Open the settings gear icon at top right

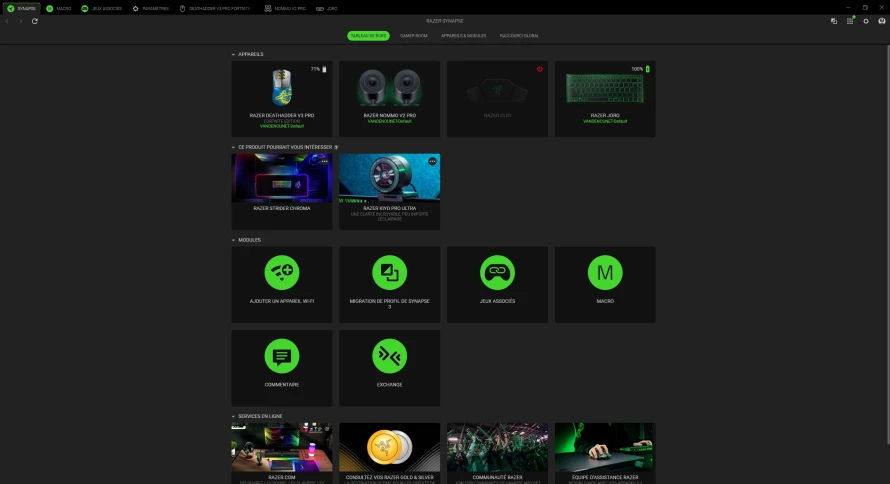866,21
